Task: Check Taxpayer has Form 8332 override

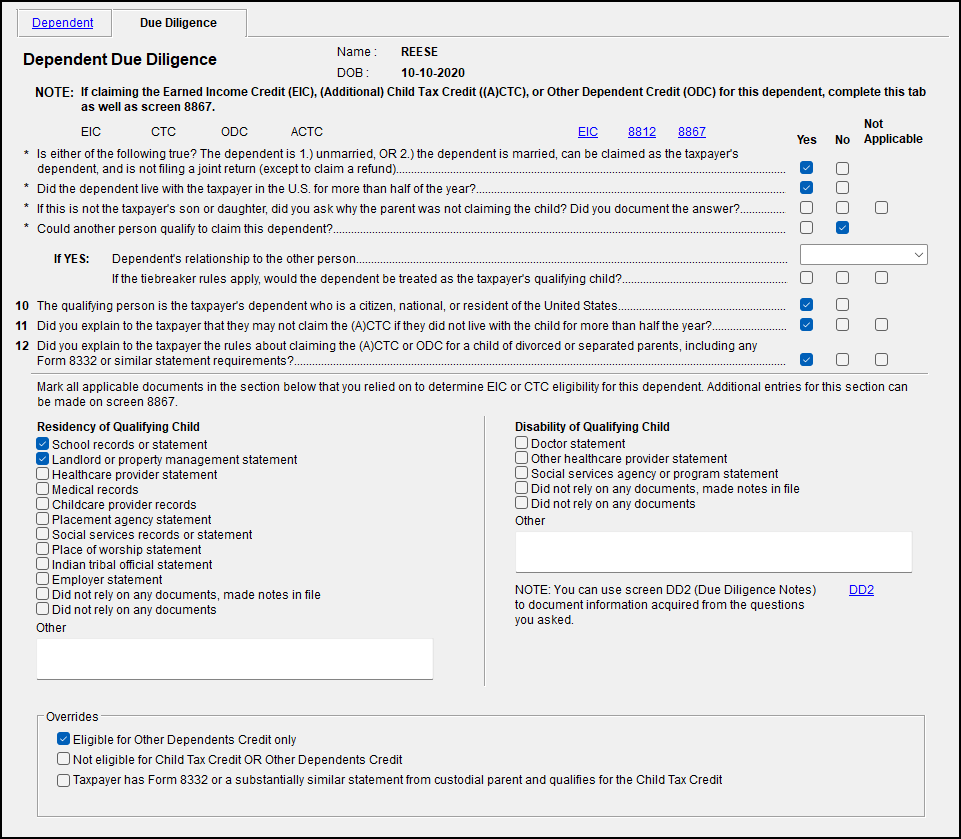Action: point(63,780)
